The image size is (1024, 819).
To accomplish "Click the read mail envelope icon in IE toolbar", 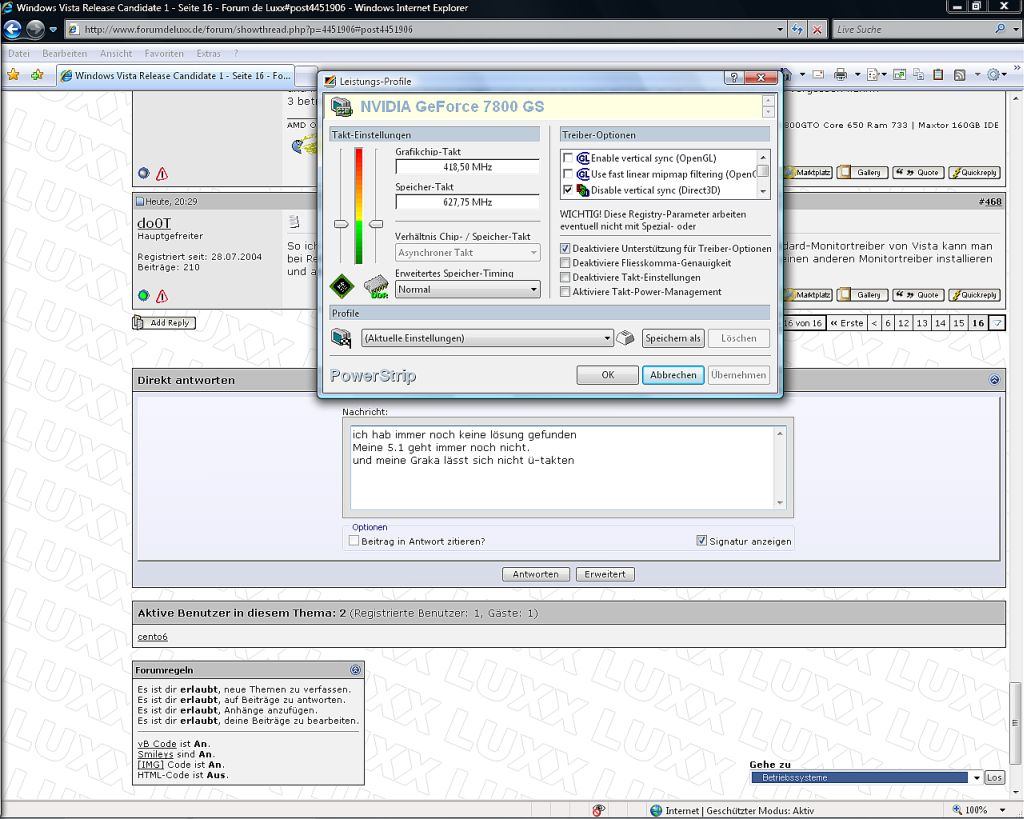I will (818, 74).
